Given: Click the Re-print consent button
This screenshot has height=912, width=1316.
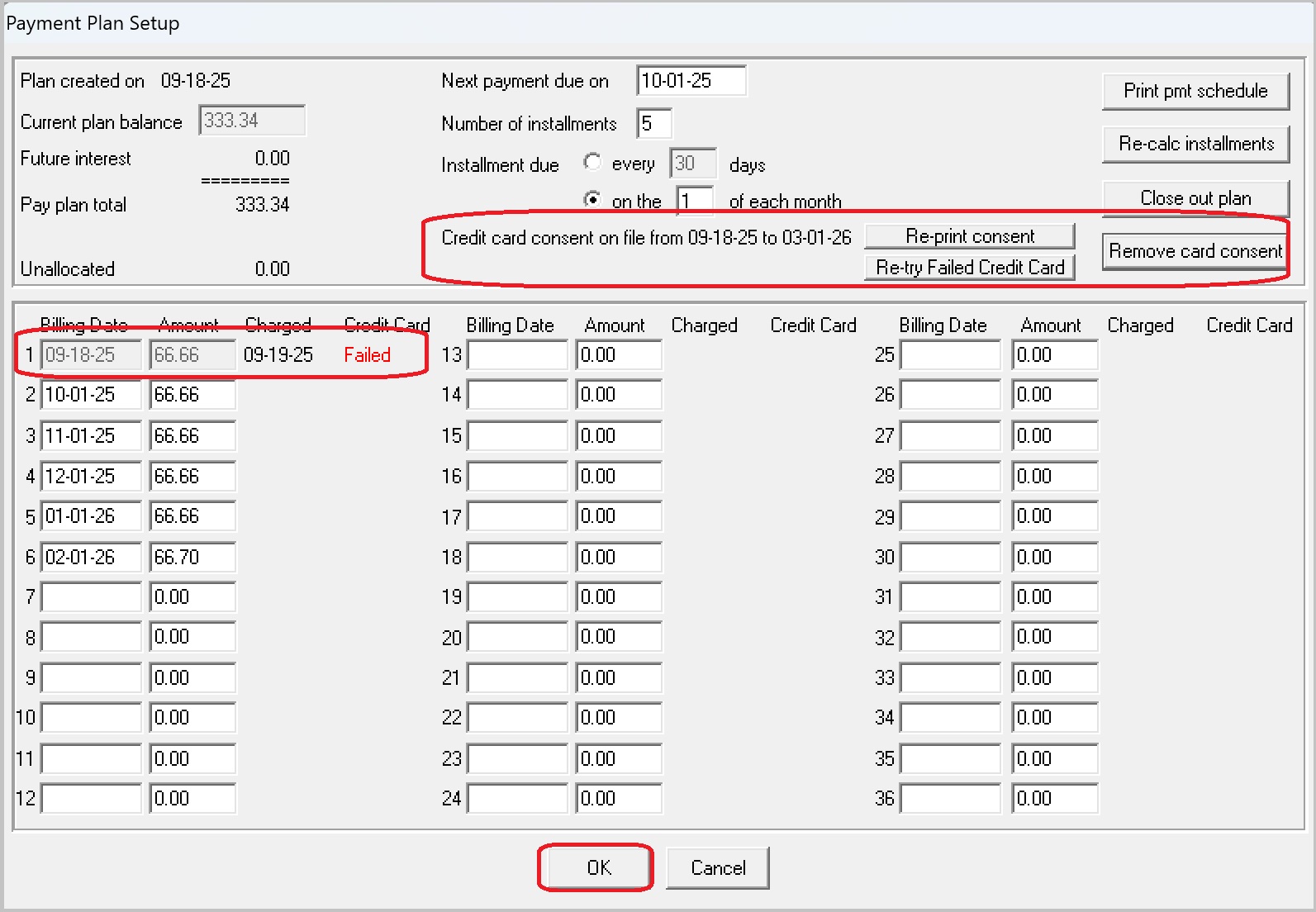Looking at the screenshot, I should [x=969, y=236].
